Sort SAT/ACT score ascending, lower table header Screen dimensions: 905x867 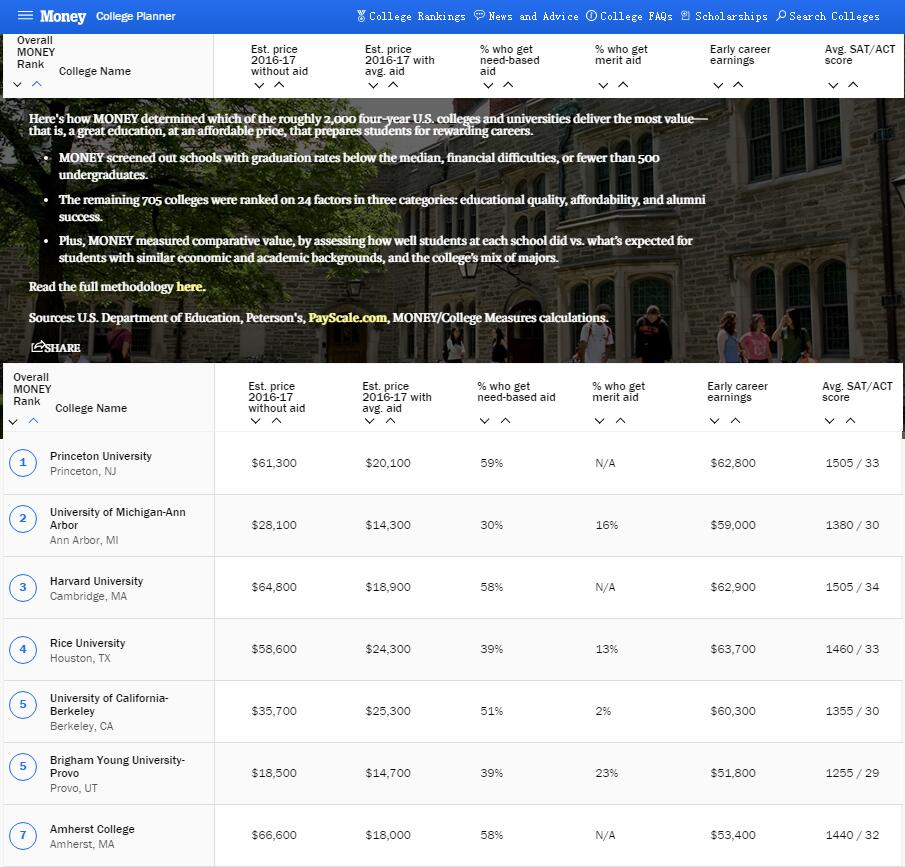[x=850, y=420]
